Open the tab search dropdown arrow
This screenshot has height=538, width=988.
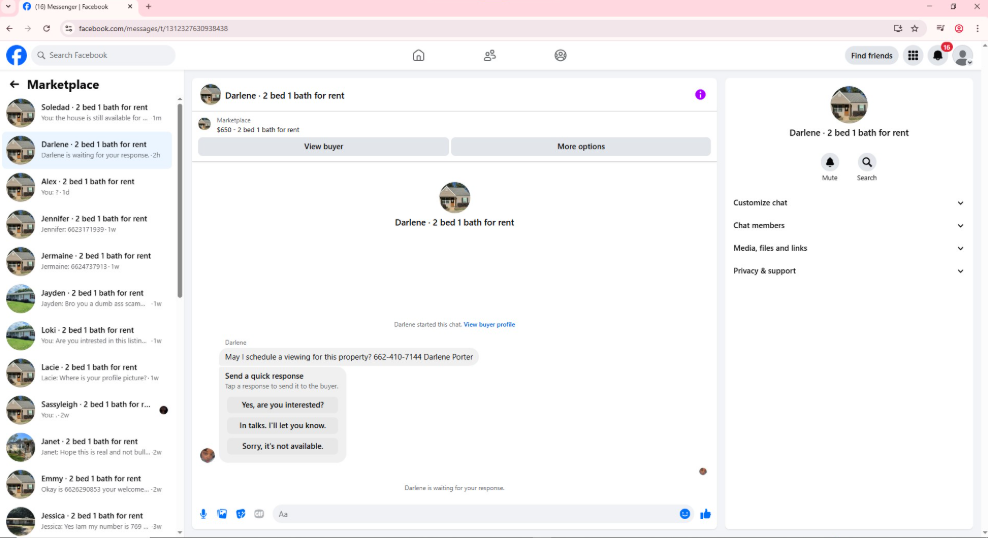8,6
